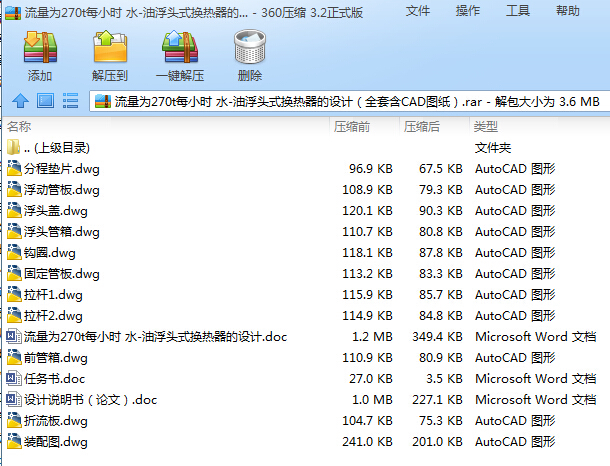The width and height of the screenshot is (610, 466).
Task: Click the 360压缩 app icon in title bar
Action: coord(13,13)
